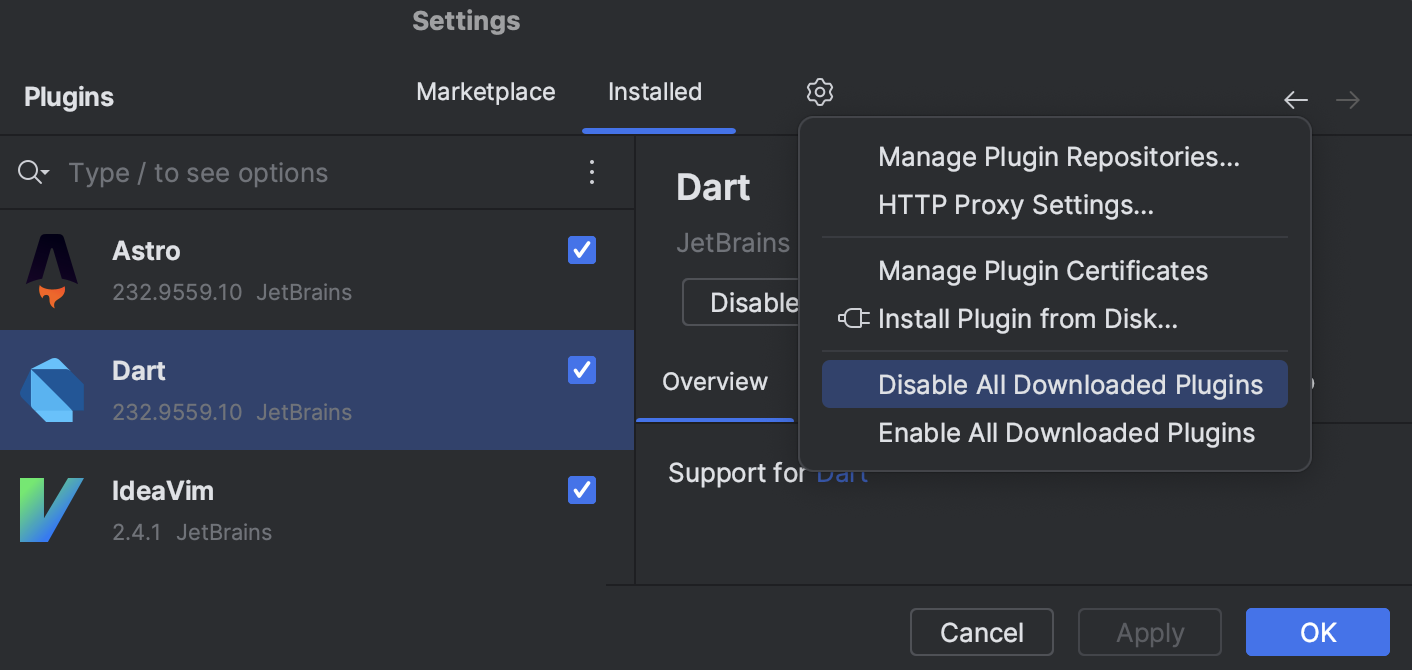
Task: Open search options via magnifier dropdown arrow
Action: point(33,172)
